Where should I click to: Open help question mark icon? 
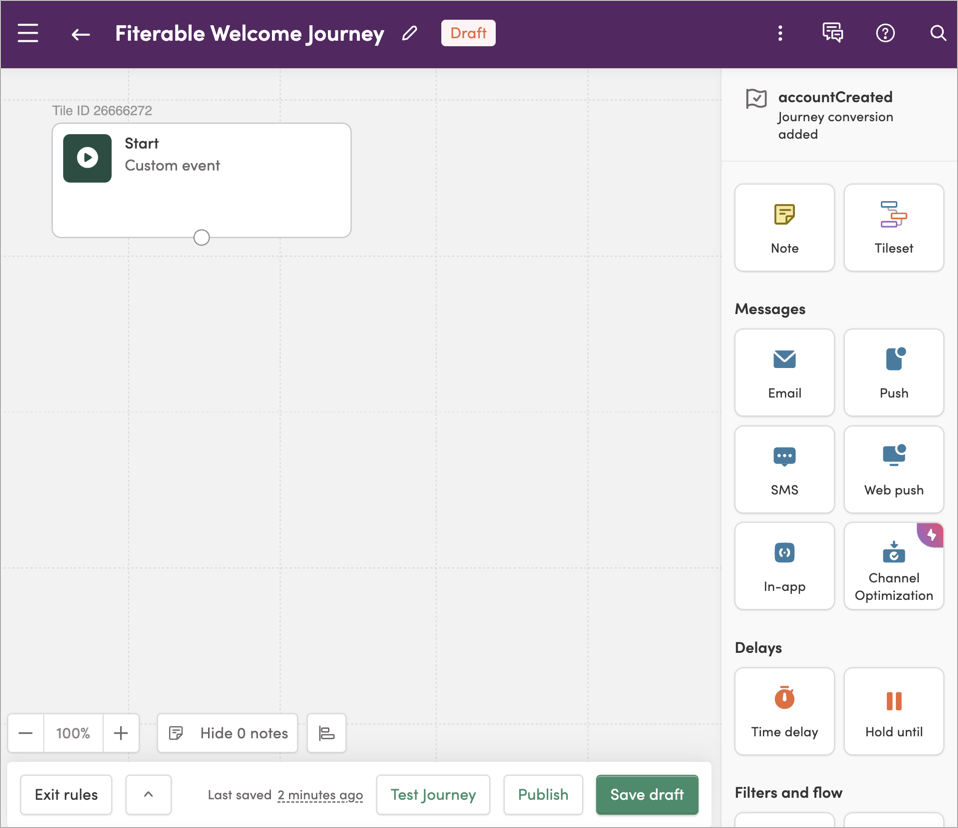tap(885, 33)
